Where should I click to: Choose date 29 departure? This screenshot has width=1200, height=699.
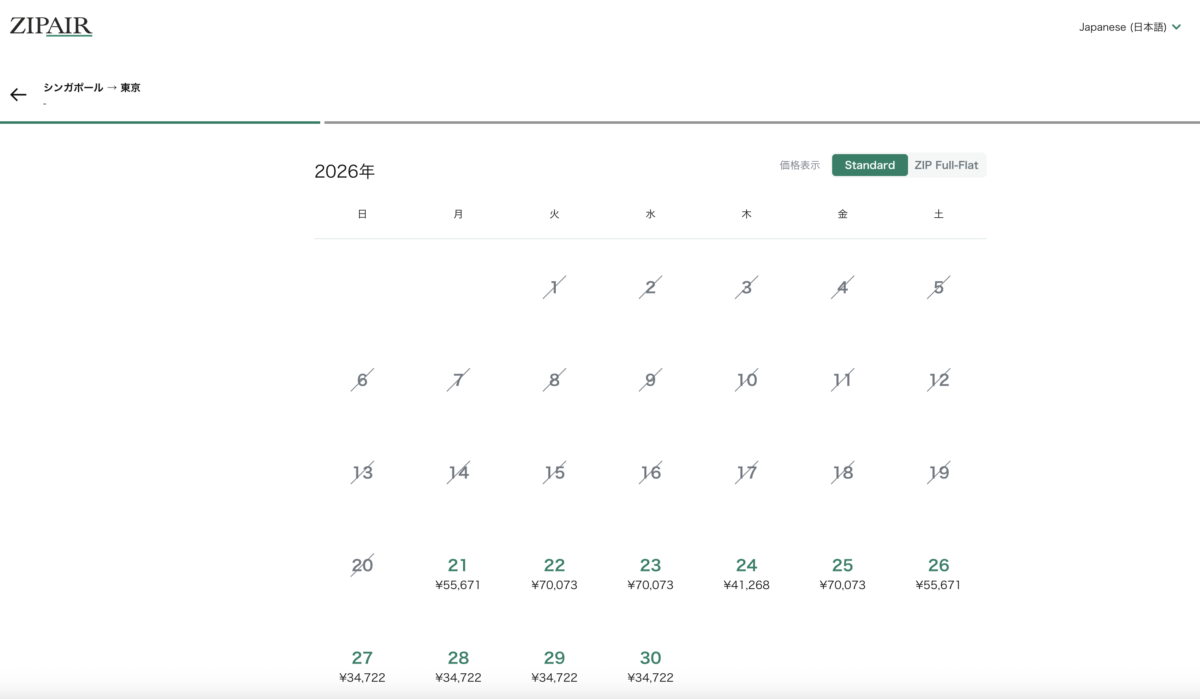tap(554, 666)
